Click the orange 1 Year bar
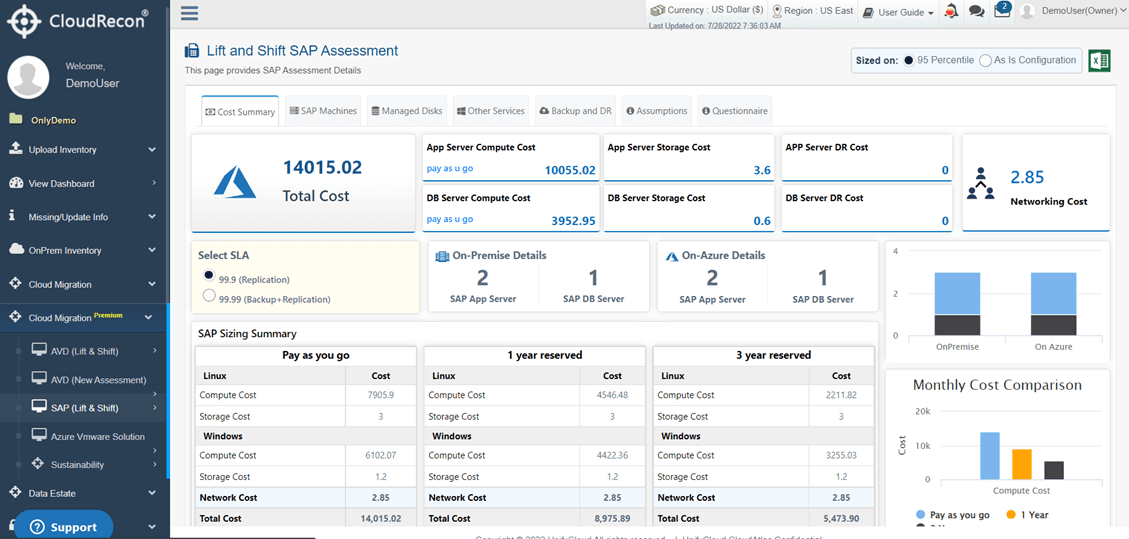 [x=1022, y=464]
